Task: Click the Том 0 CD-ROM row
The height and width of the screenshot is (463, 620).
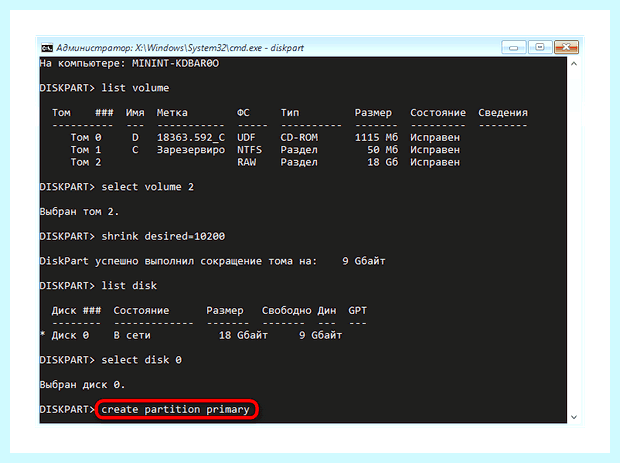Action: [265, 137]
